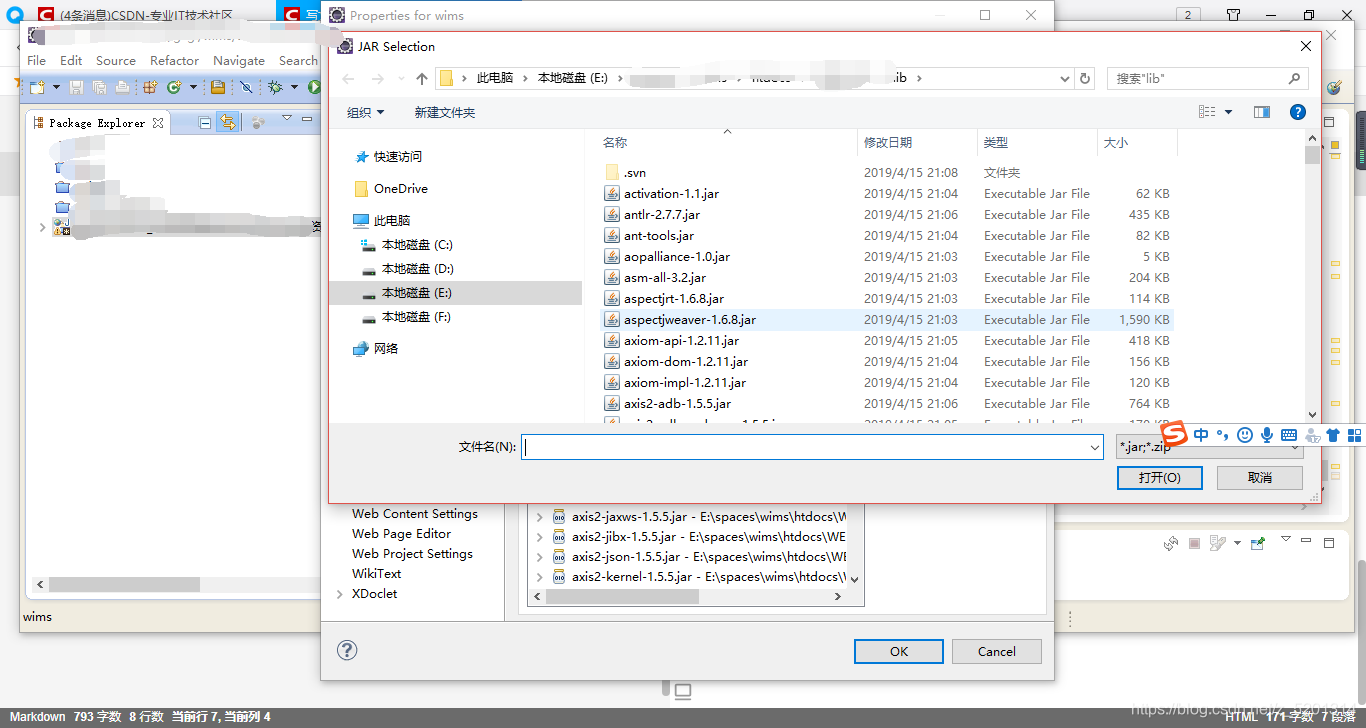Click the file name input field

(812, 448)
